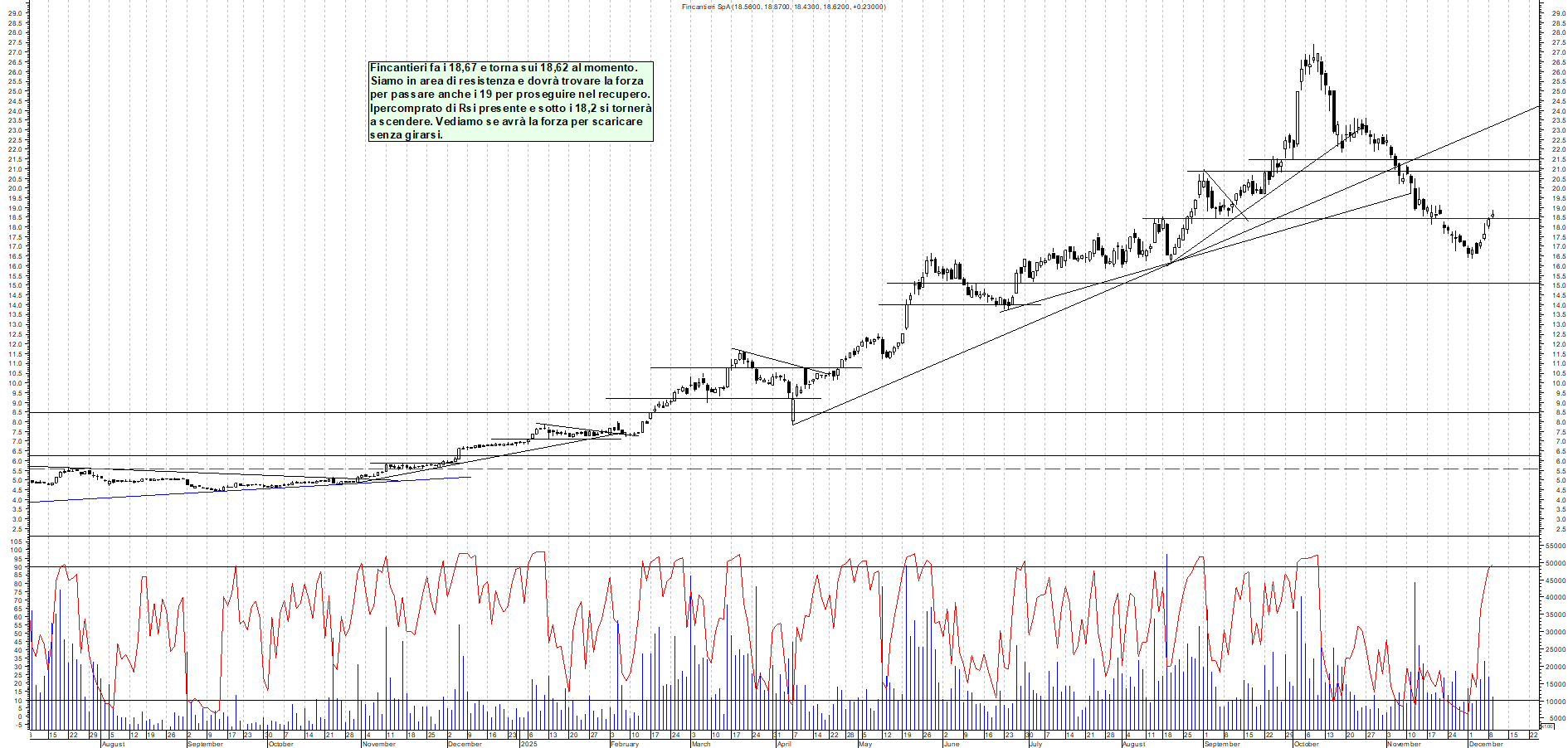The width and height of the screenshot is (1568, 748).
Task: Click the green Fincantieri commentary text box
Action: pyautogui.click(x=510, y=101)
